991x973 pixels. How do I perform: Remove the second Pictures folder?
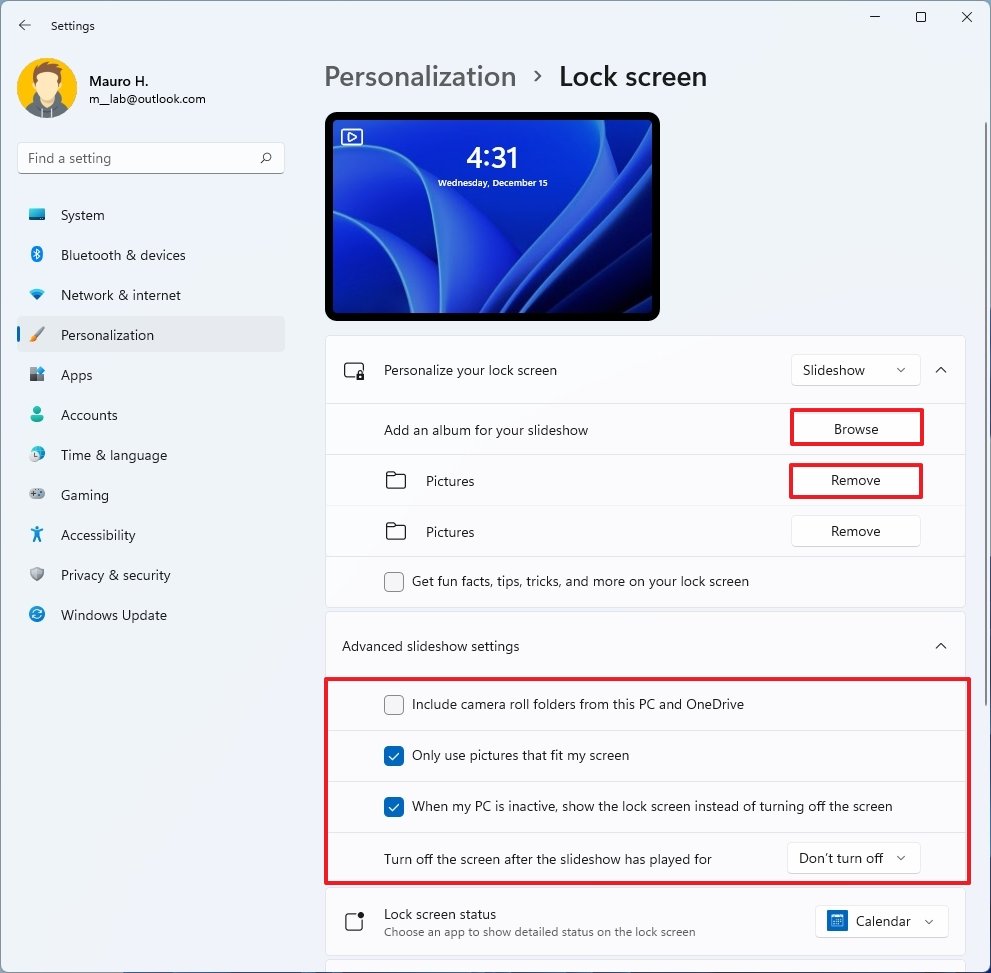pos(855,531)
